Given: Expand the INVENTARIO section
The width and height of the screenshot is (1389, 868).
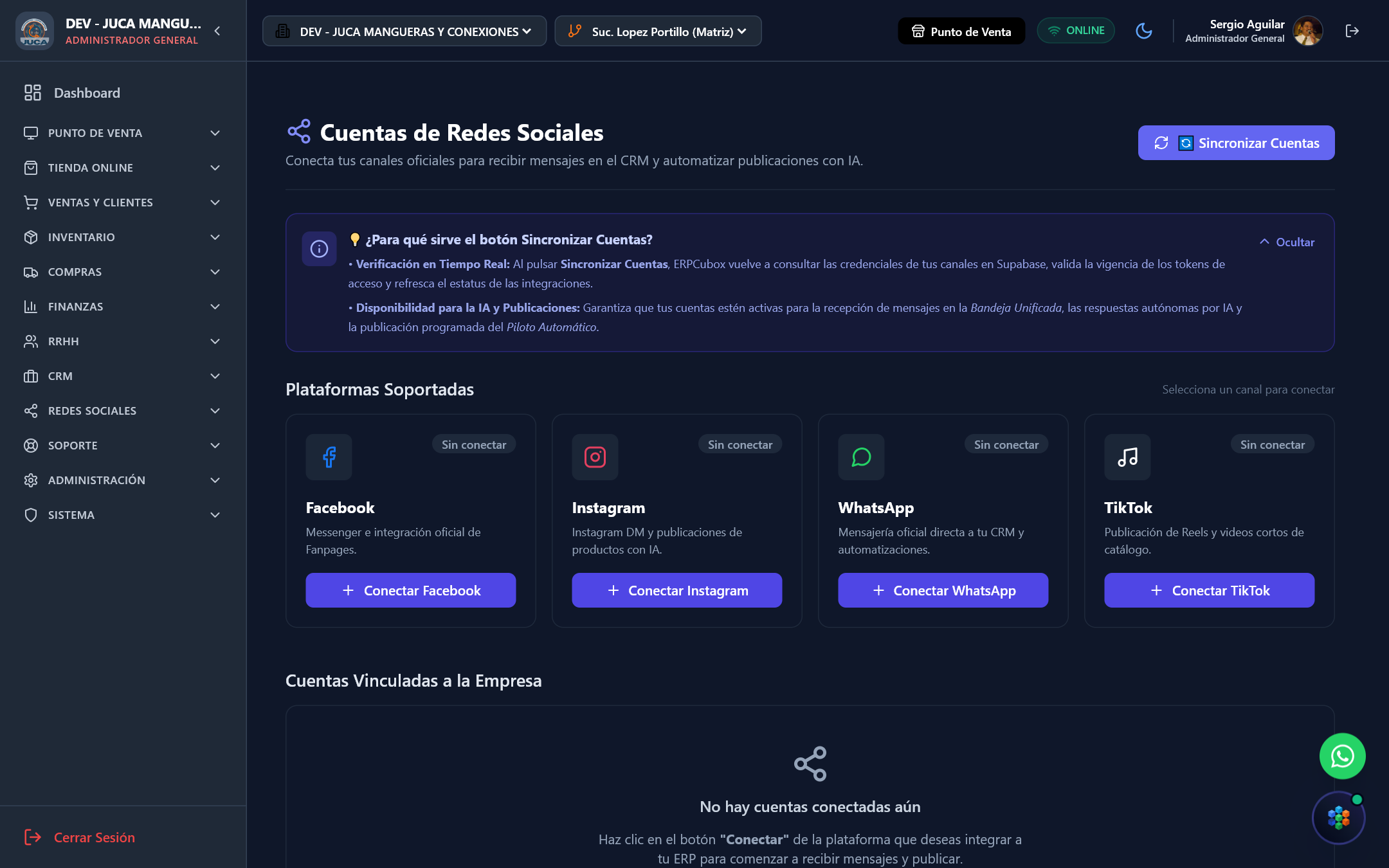Looking at the screenshot, I should click(x=123, y=237).
